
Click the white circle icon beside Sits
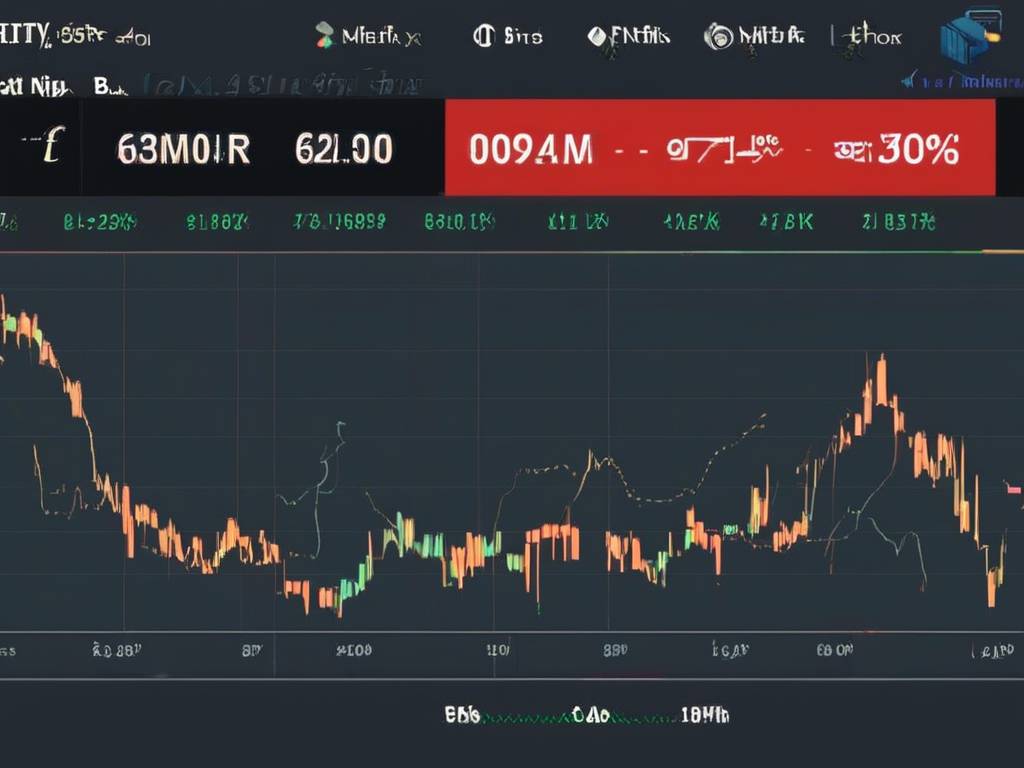[x=484, y=35]
